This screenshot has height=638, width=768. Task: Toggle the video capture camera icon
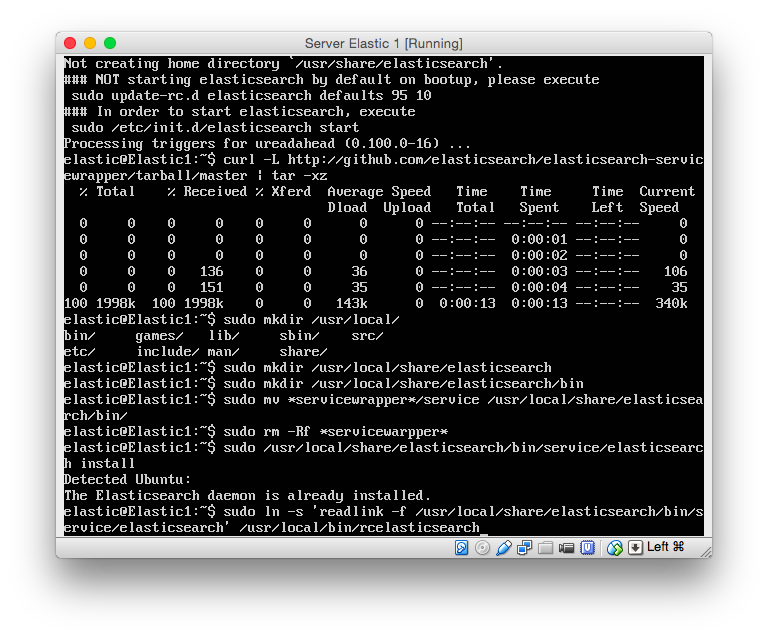(x=567, y=547)
